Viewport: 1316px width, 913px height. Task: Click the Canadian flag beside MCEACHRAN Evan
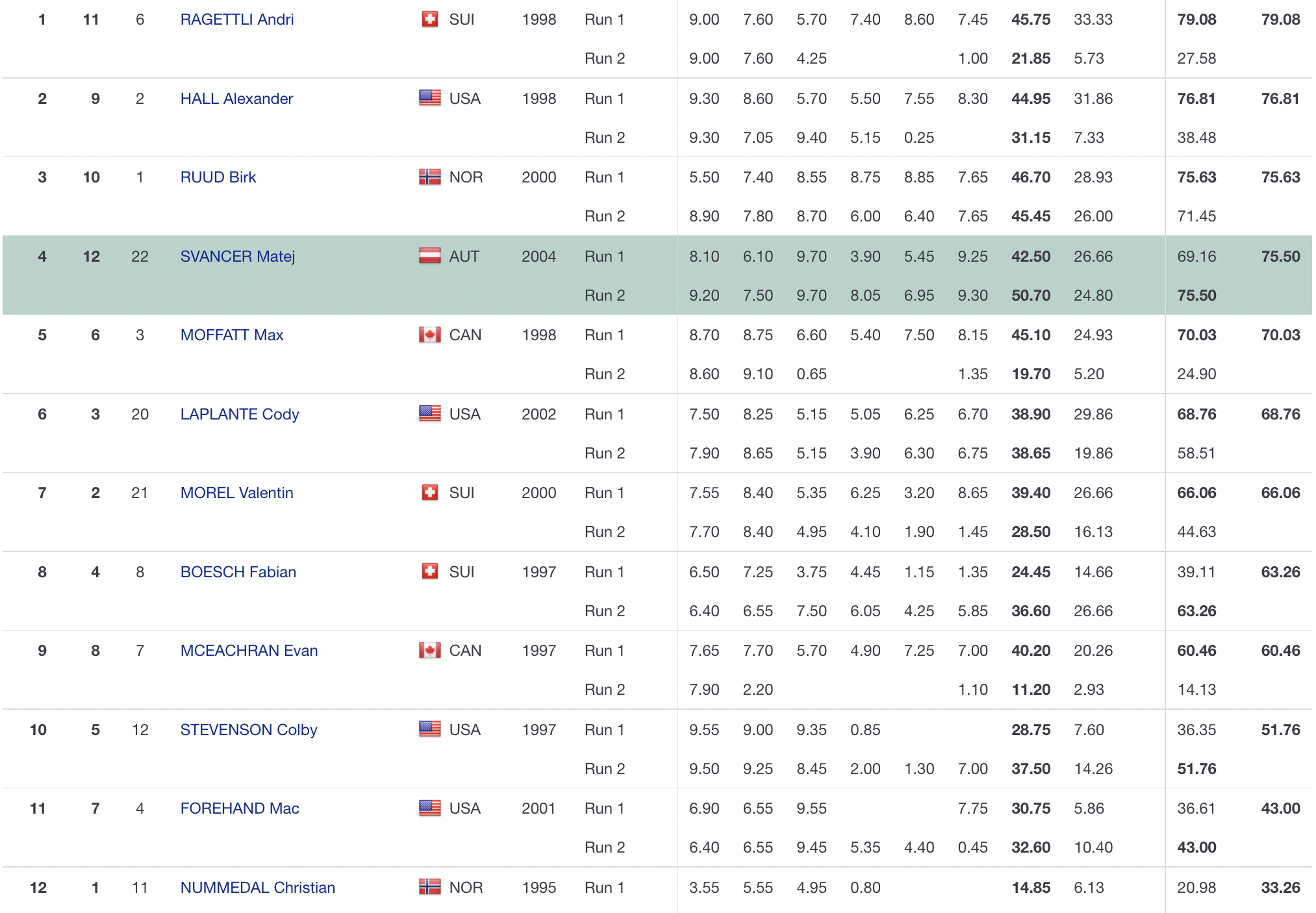coord(429,650)
